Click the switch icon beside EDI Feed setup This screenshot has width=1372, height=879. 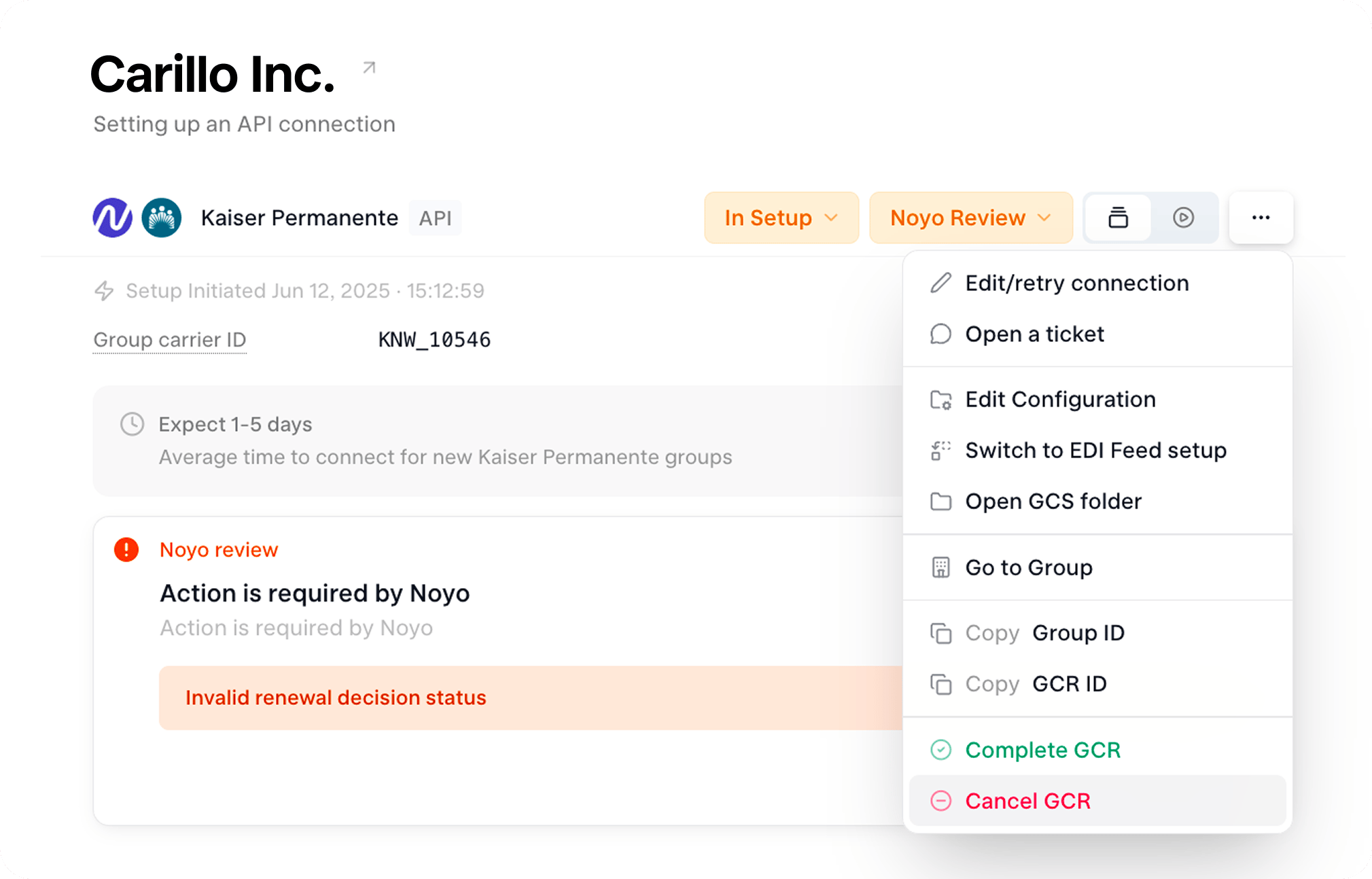(x=940, y=450)
